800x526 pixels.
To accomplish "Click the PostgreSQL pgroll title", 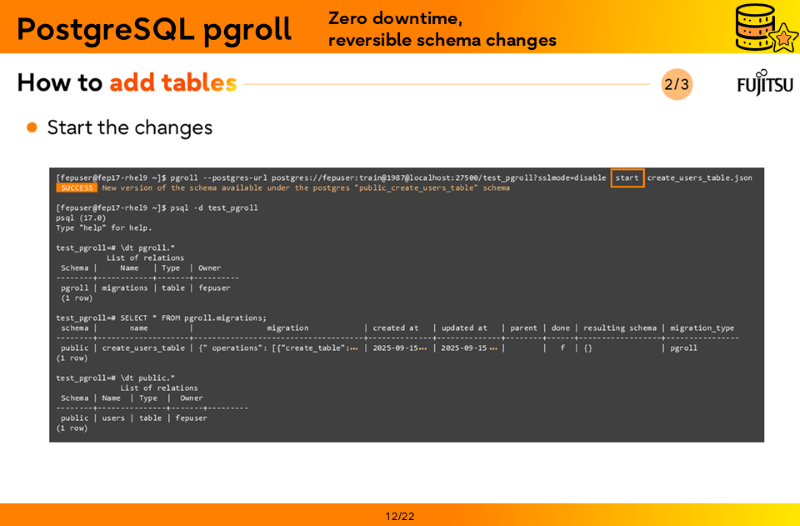I will click(154, 29).
